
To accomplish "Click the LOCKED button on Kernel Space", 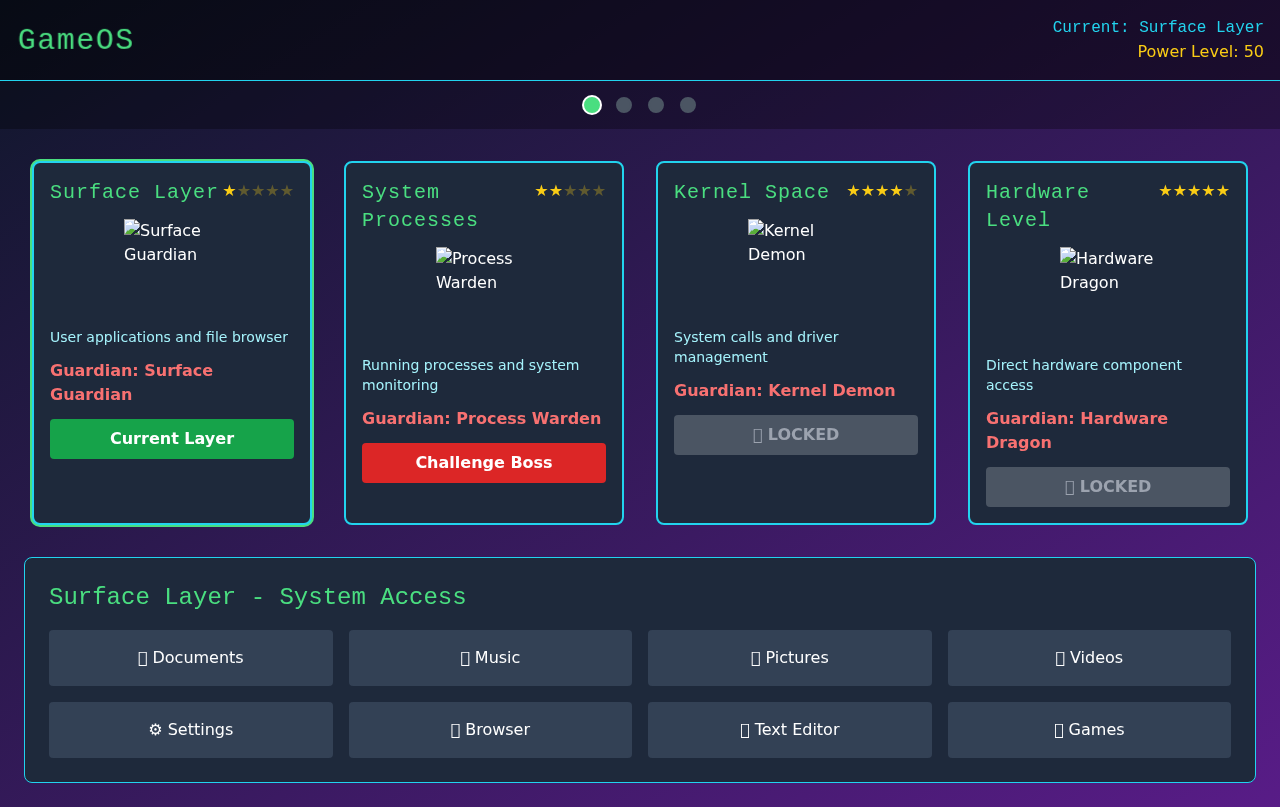I will tap(795, 434).
